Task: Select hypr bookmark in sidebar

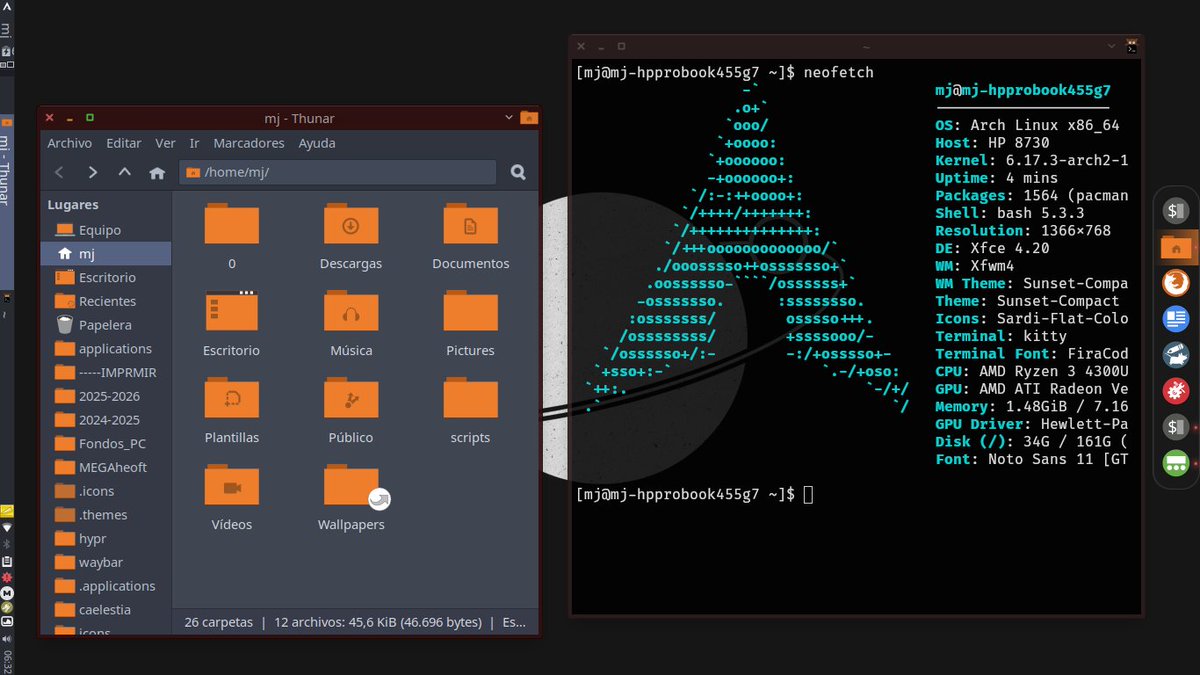Action: point(106,539)
